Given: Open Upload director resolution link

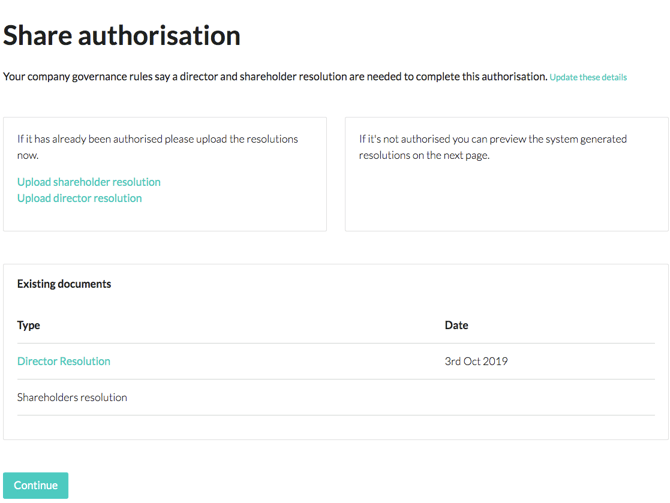Looking at the screenshot, I should pyautogui.click(x=79, y=198).
